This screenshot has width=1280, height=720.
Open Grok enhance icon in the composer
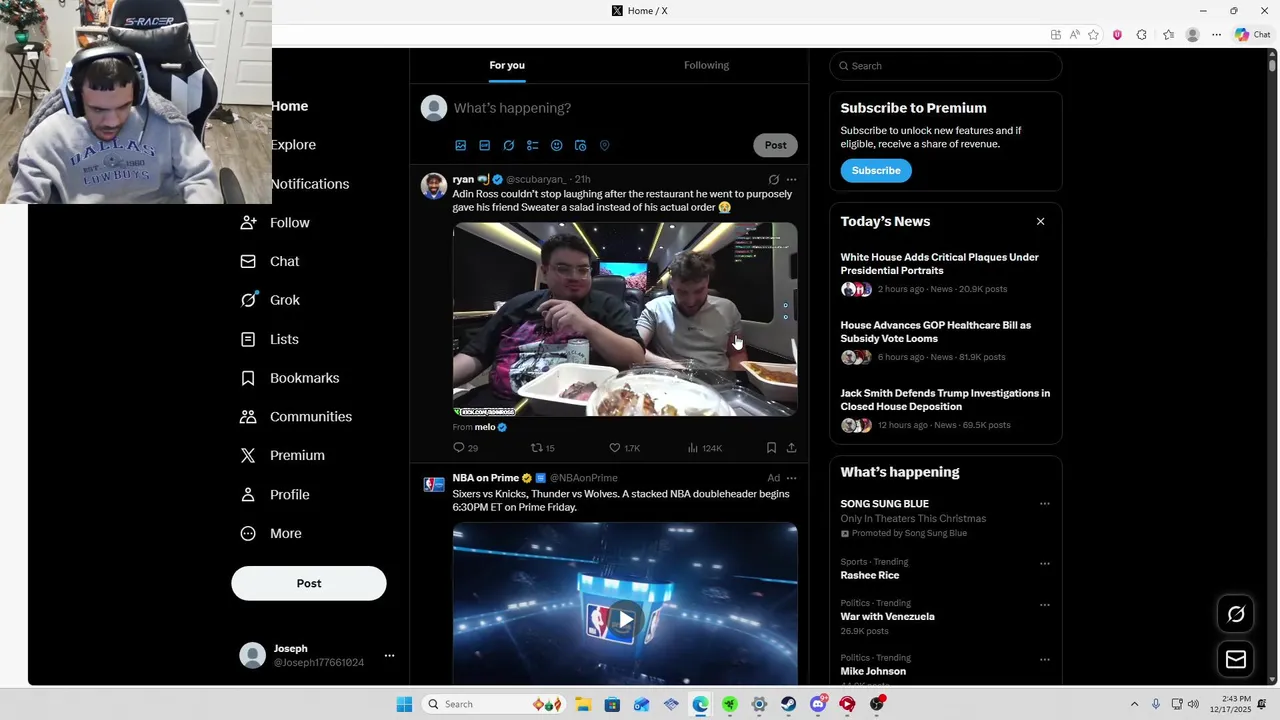[x=509, y=145]
